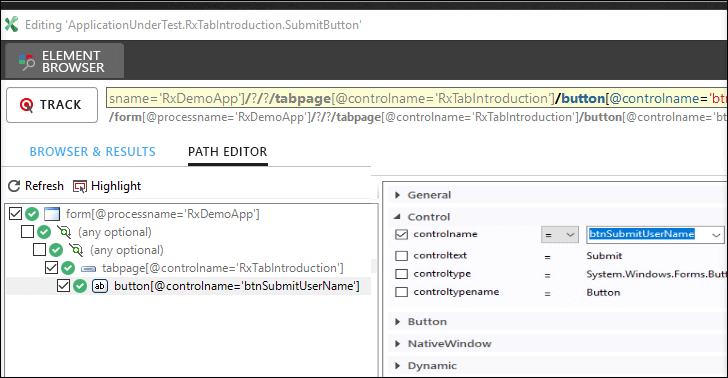This screenshot has height=378, width=728.
Task: Uncheck the tabpage RxTabIntroduction checkbox
Action: (52, 267)
